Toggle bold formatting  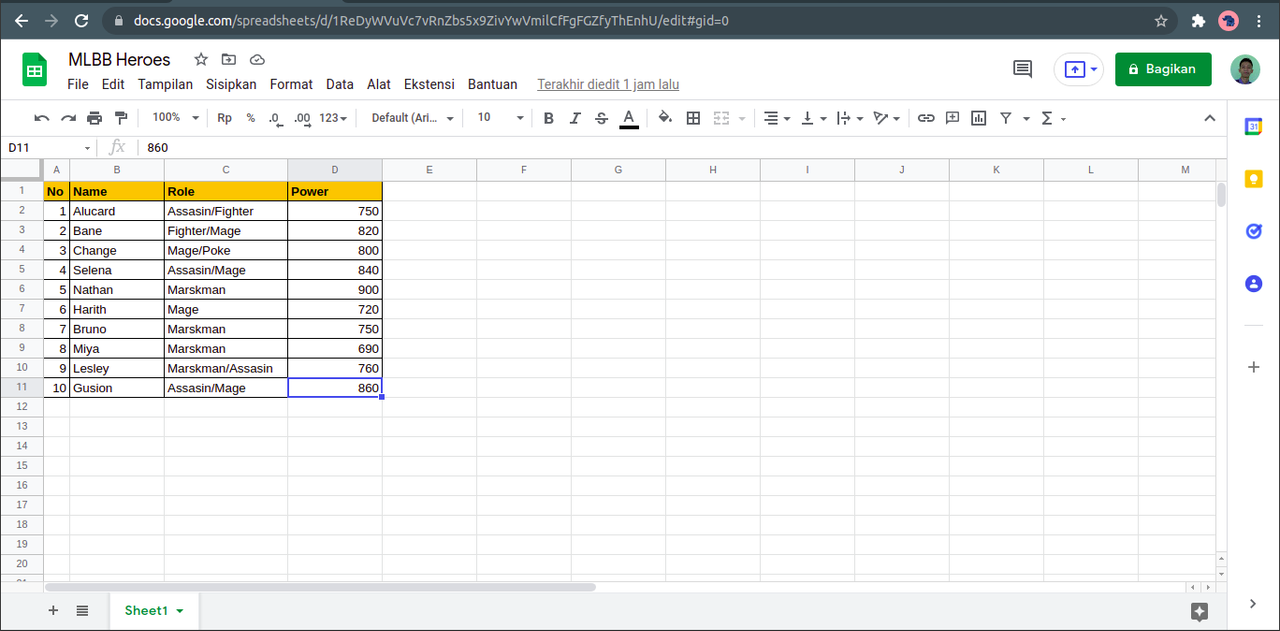(548, 118)
